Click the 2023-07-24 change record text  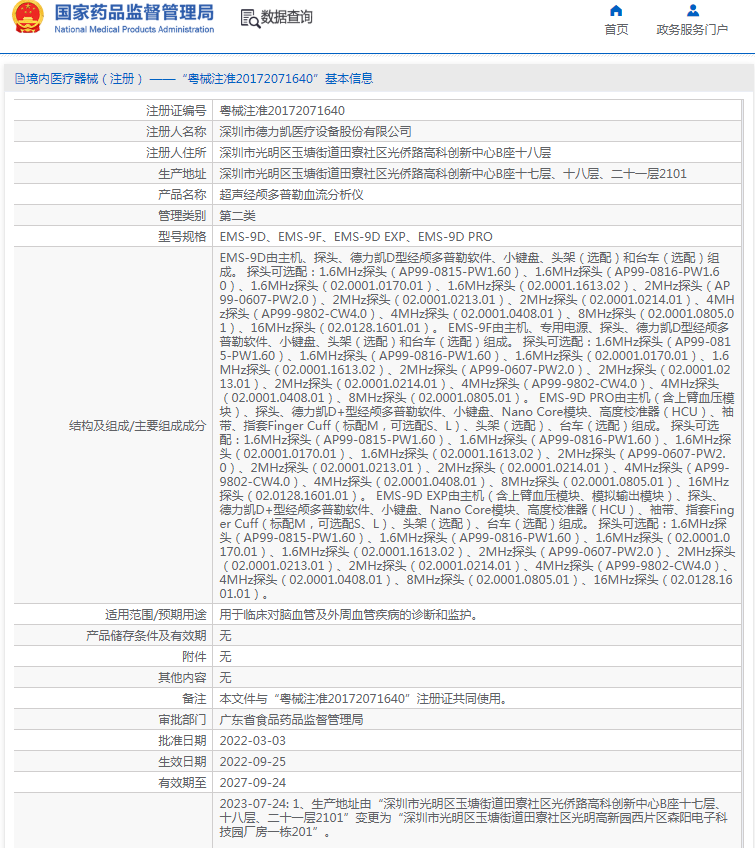(x=473, y=818)
